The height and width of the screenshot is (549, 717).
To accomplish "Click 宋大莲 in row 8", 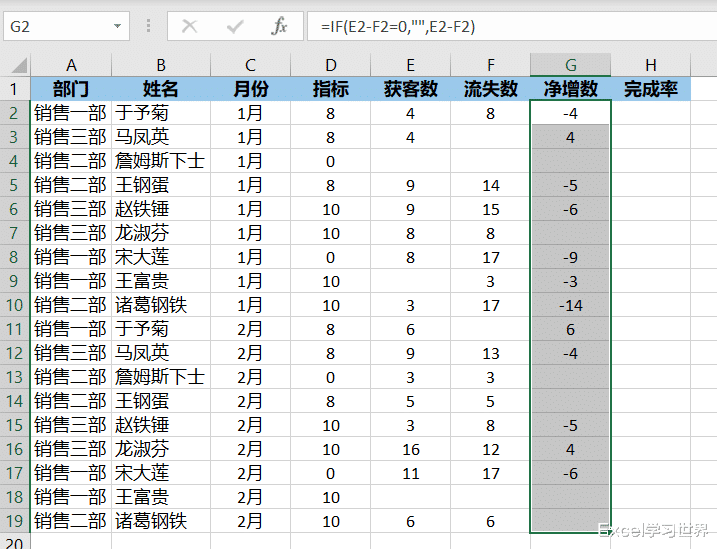I will 142,257.
